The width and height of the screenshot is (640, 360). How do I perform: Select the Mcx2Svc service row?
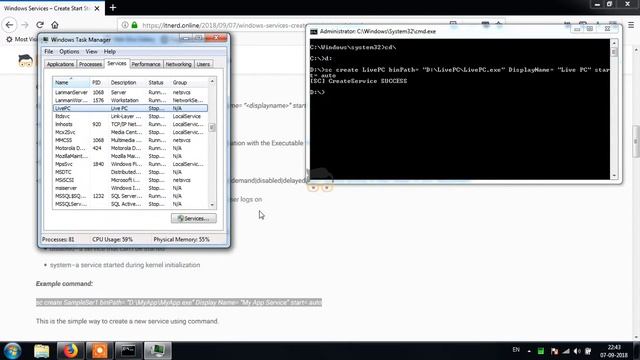pyautogui.click(x=130, y=132)
